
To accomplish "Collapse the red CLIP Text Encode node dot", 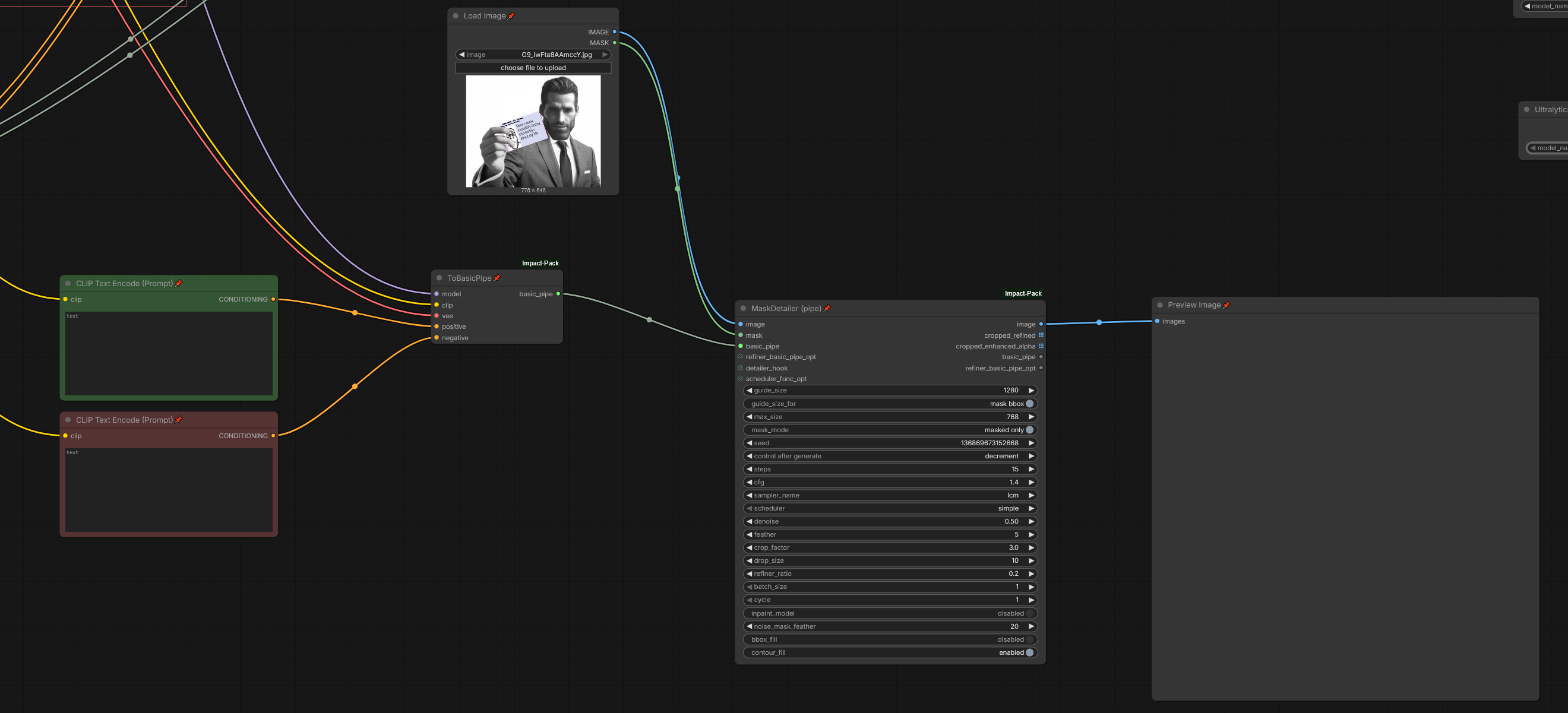I will tap(68, 420).
